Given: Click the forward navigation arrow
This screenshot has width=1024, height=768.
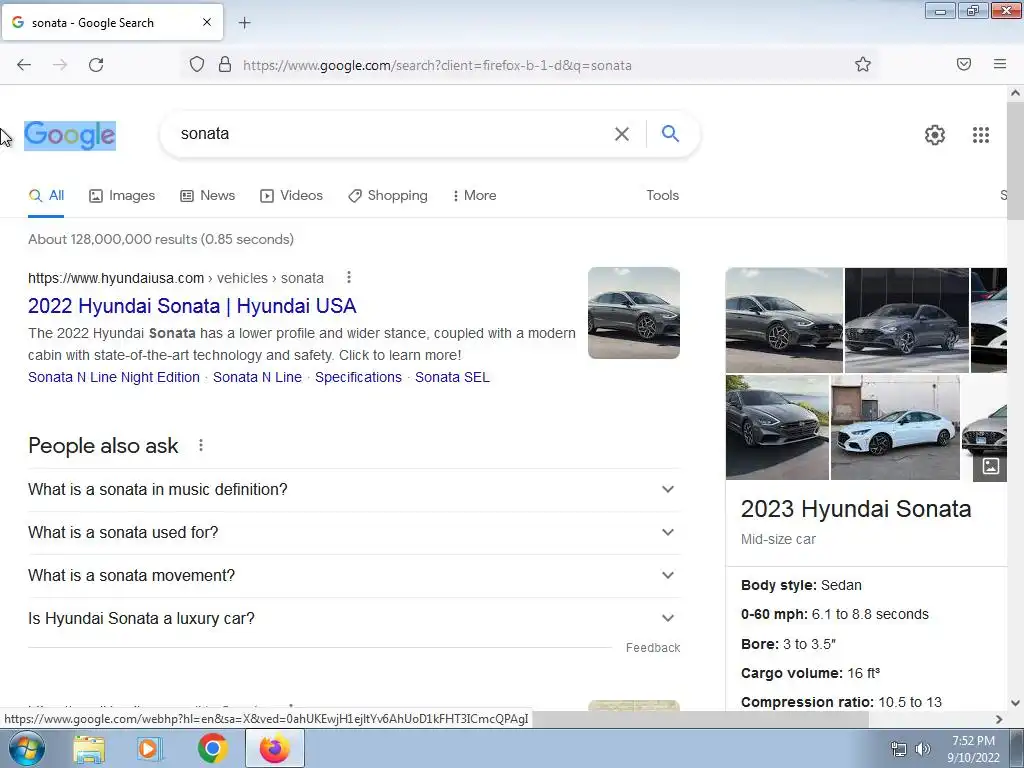Looking at the screenshot, I should click(x=60, y=65).
